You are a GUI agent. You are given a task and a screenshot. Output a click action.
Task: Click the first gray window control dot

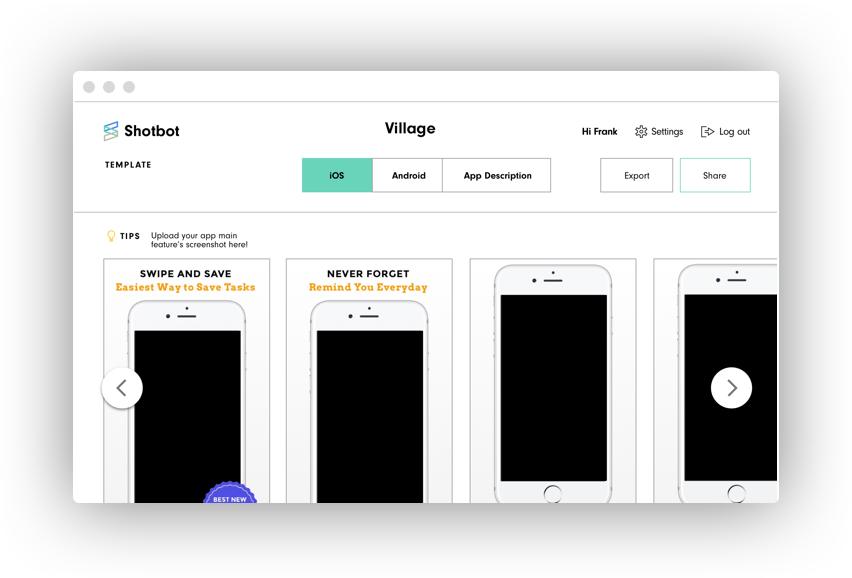[89, 87]
